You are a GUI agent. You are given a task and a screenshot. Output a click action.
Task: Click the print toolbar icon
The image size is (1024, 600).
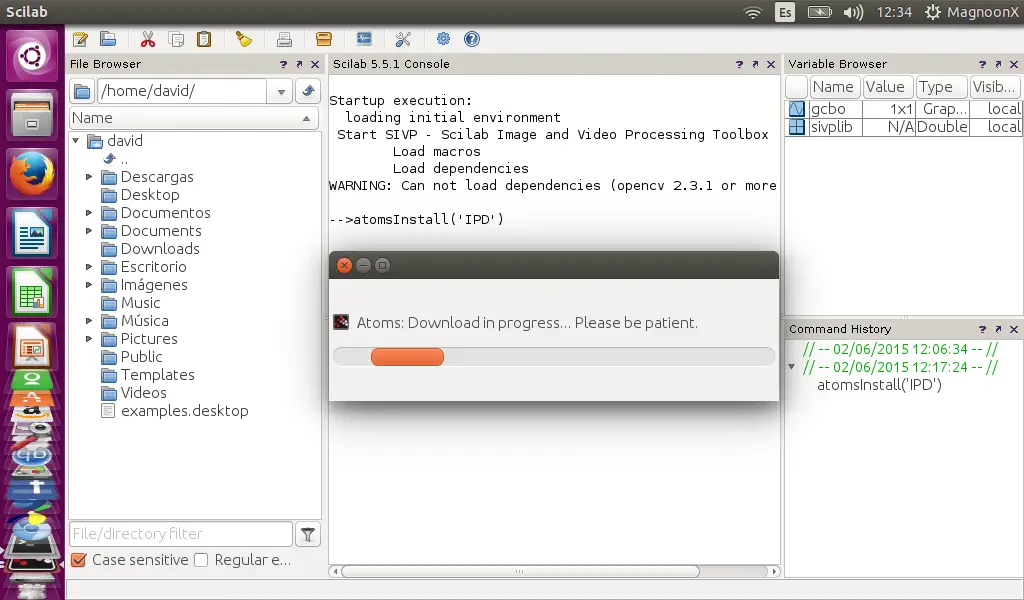point(284,40)
